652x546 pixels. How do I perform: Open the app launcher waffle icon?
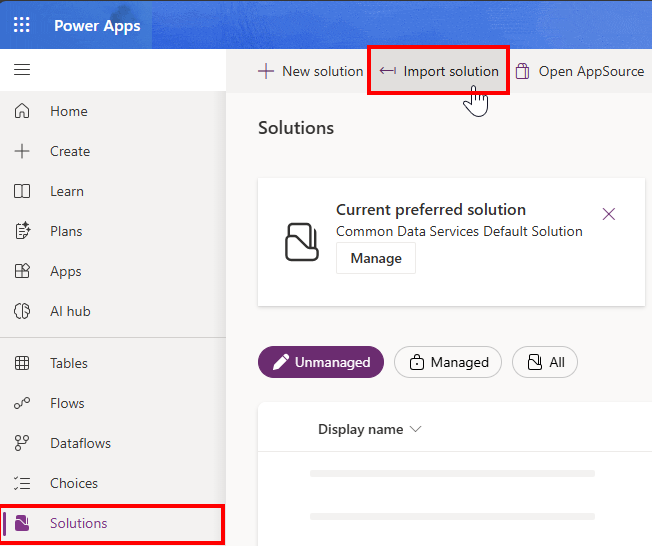[22, 25]
